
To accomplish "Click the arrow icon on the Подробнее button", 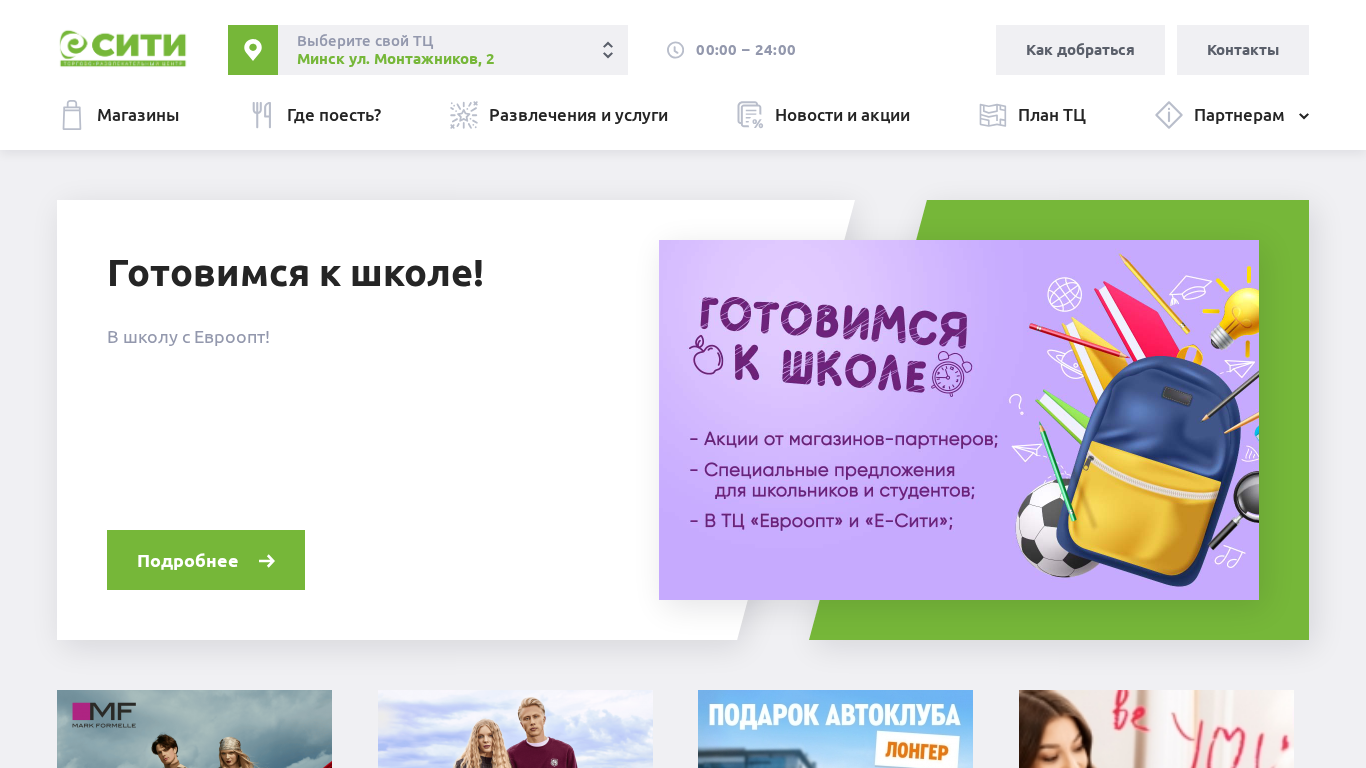I will [267, 561].
